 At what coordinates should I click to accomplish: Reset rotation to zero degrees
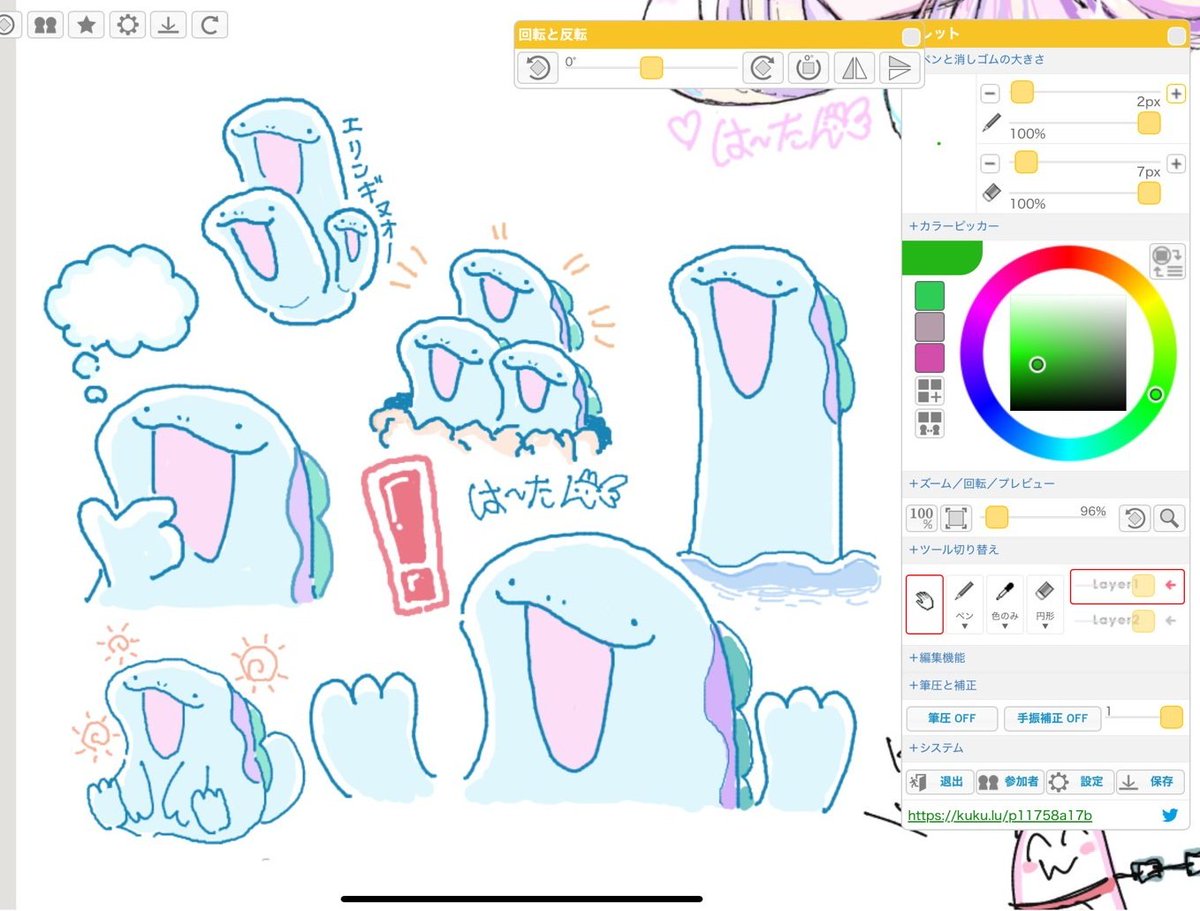808,68
